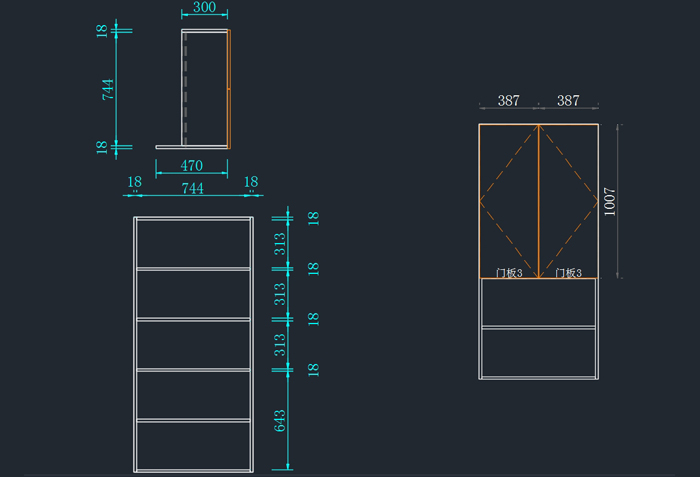This screenshot has height=477, width=700.
Task: Select the 300 dimension in the side view
Action: coord(204,8)
